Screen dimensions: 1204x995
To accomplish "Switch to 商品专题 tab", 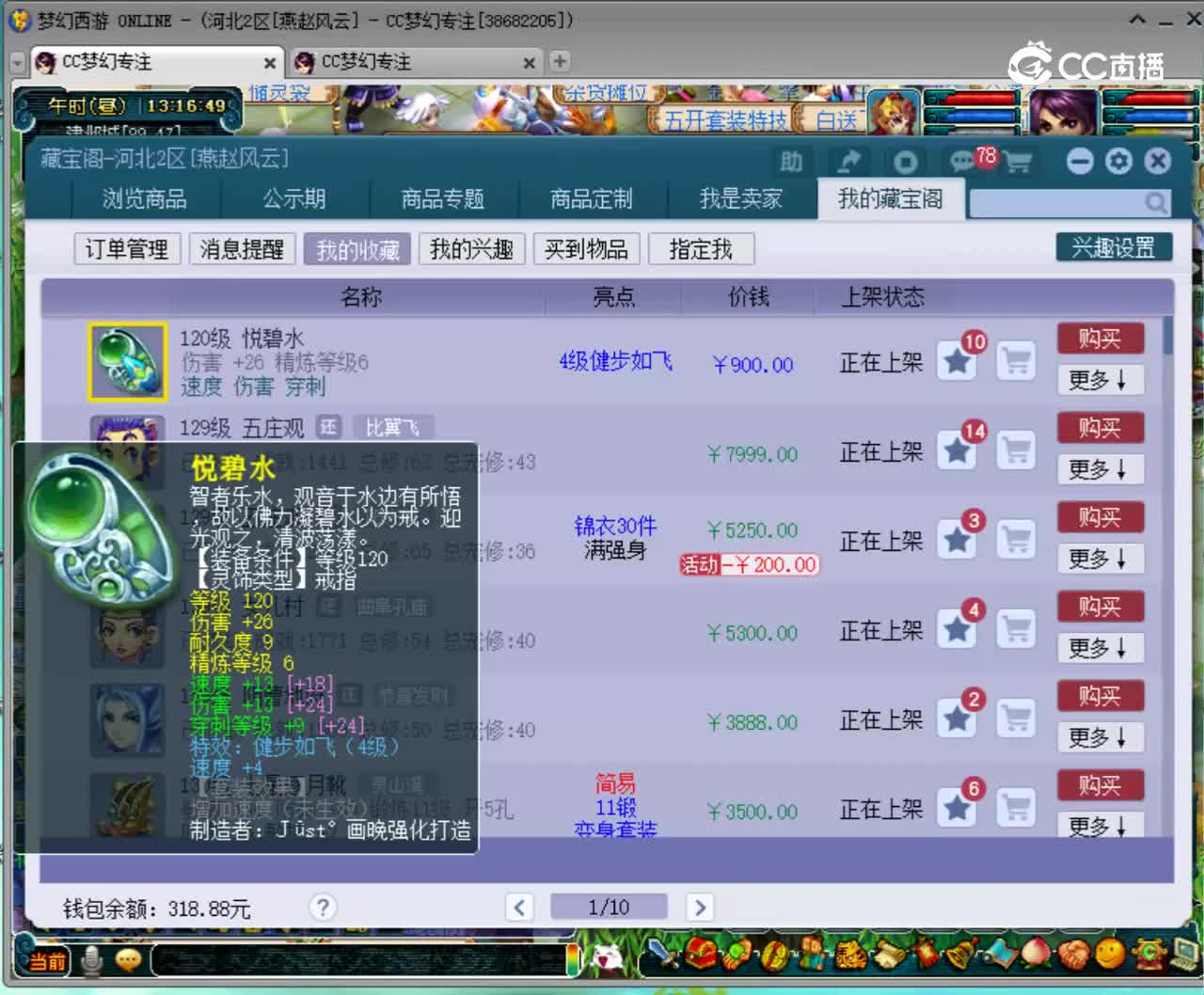I will [x=443, y=199].
